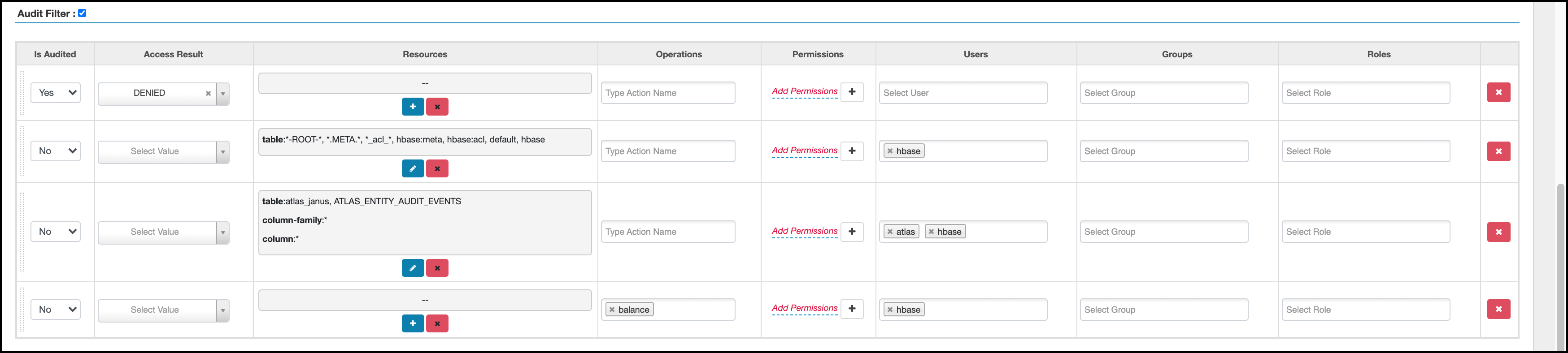Click Add Permissions link in atlas_janus row

pos(804,232)
